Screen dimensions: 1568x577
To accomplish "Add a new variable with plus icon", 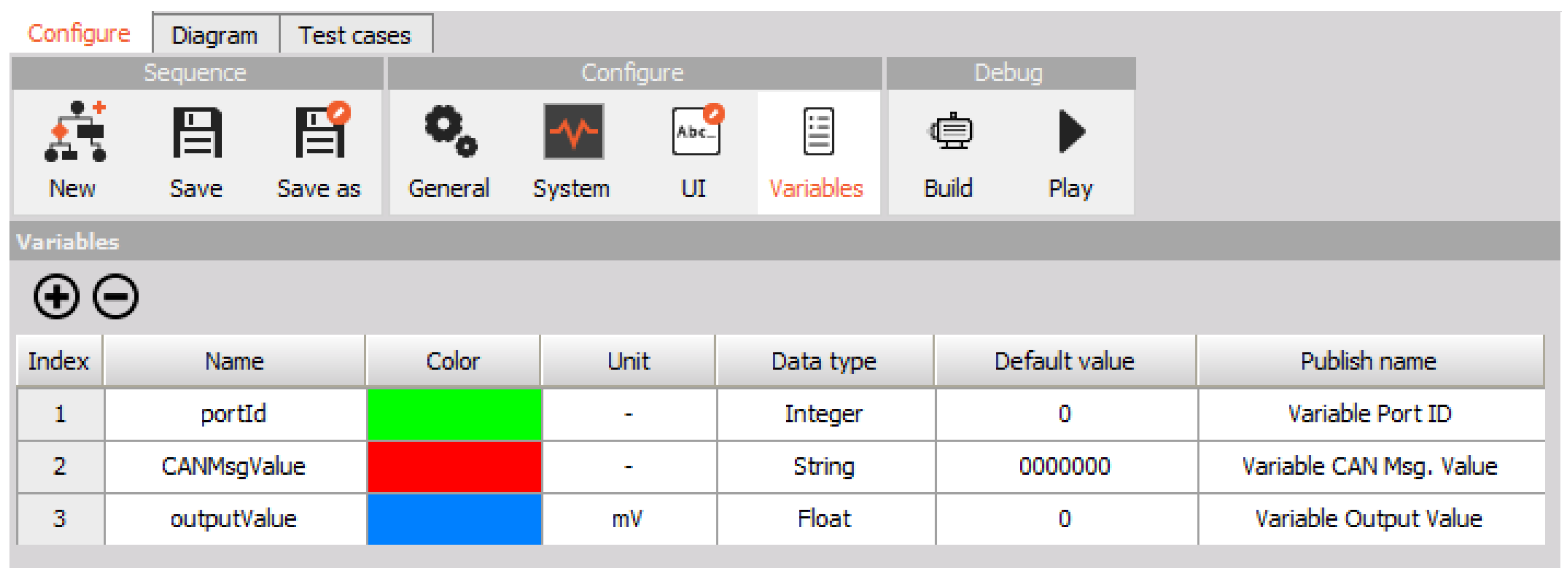I will click(x=56, y=297).
